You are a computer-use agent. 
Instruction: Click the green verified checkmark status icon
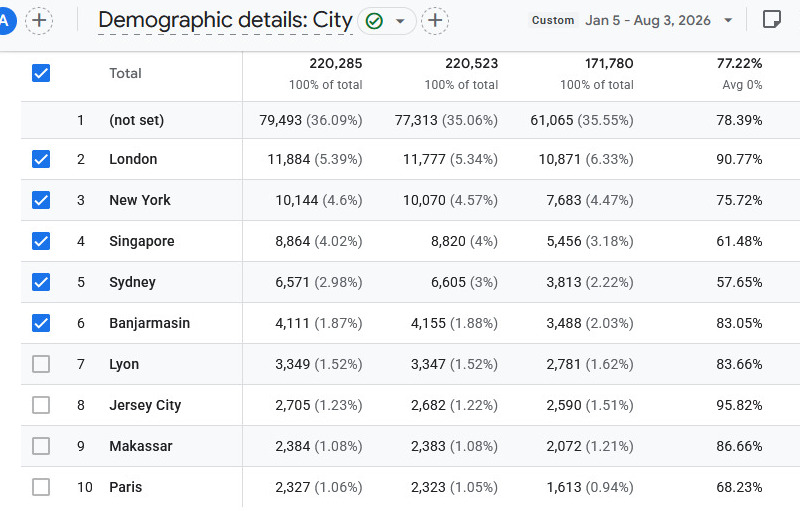point(374,21)
